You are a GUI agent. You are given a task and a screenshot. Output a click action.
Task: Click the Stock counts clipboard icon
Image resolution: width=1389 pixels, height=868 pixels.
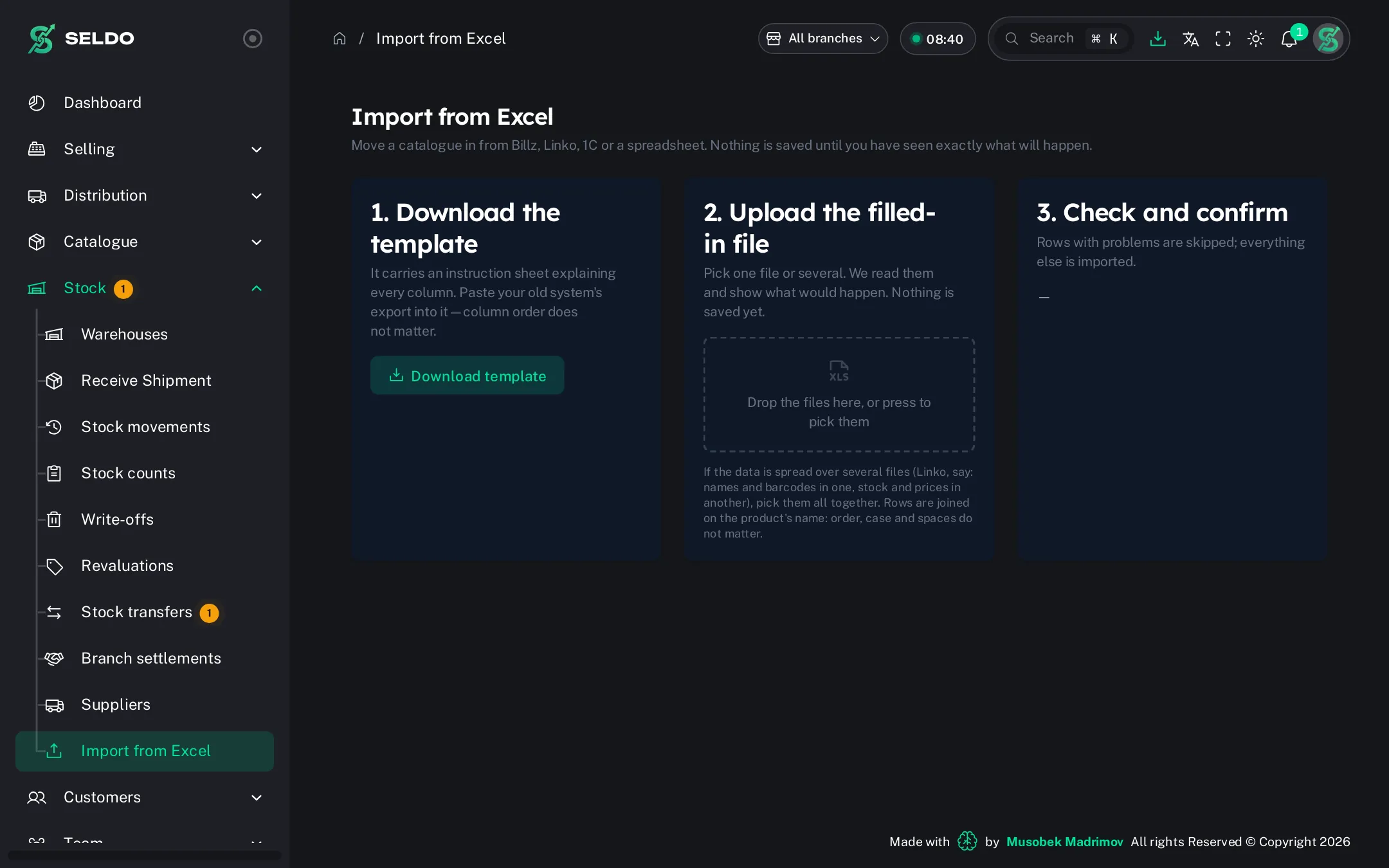click(54, 473)
